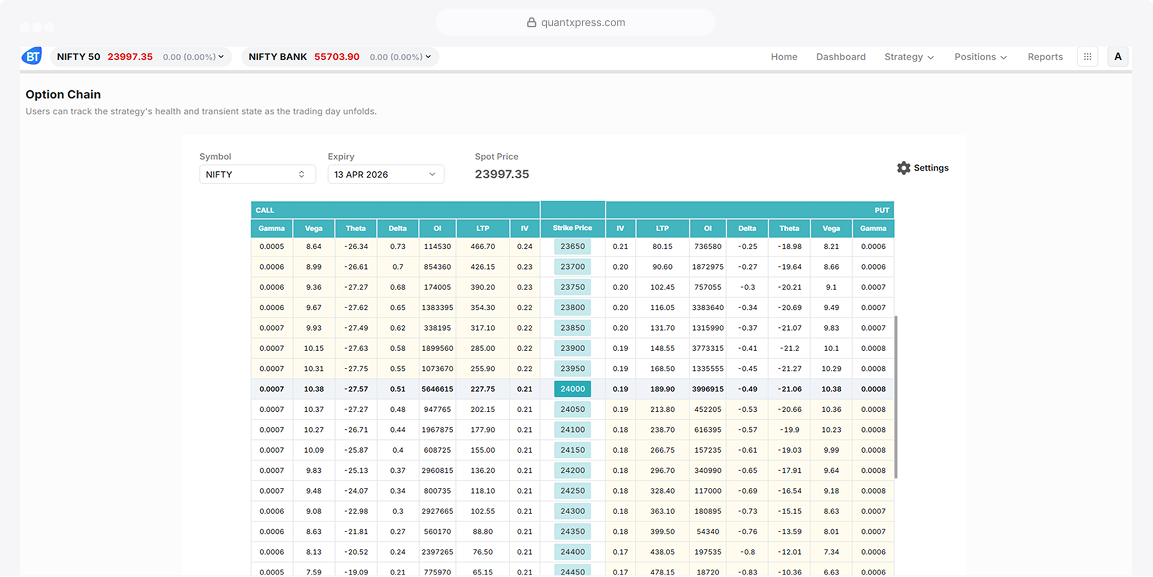The width and height of the screenshot is (1153, 577).
Task: Click call LTP value 136.20
Action: point(482,470)
